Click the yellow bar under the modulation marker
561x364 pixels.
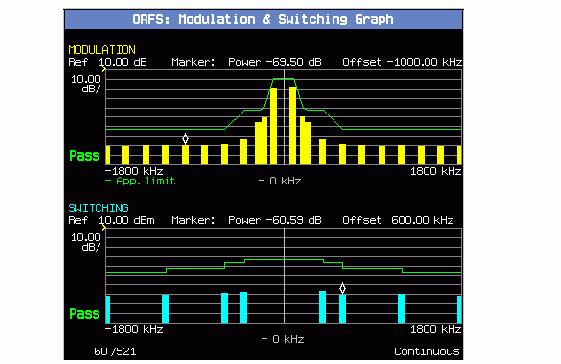(x=185, y=155)
